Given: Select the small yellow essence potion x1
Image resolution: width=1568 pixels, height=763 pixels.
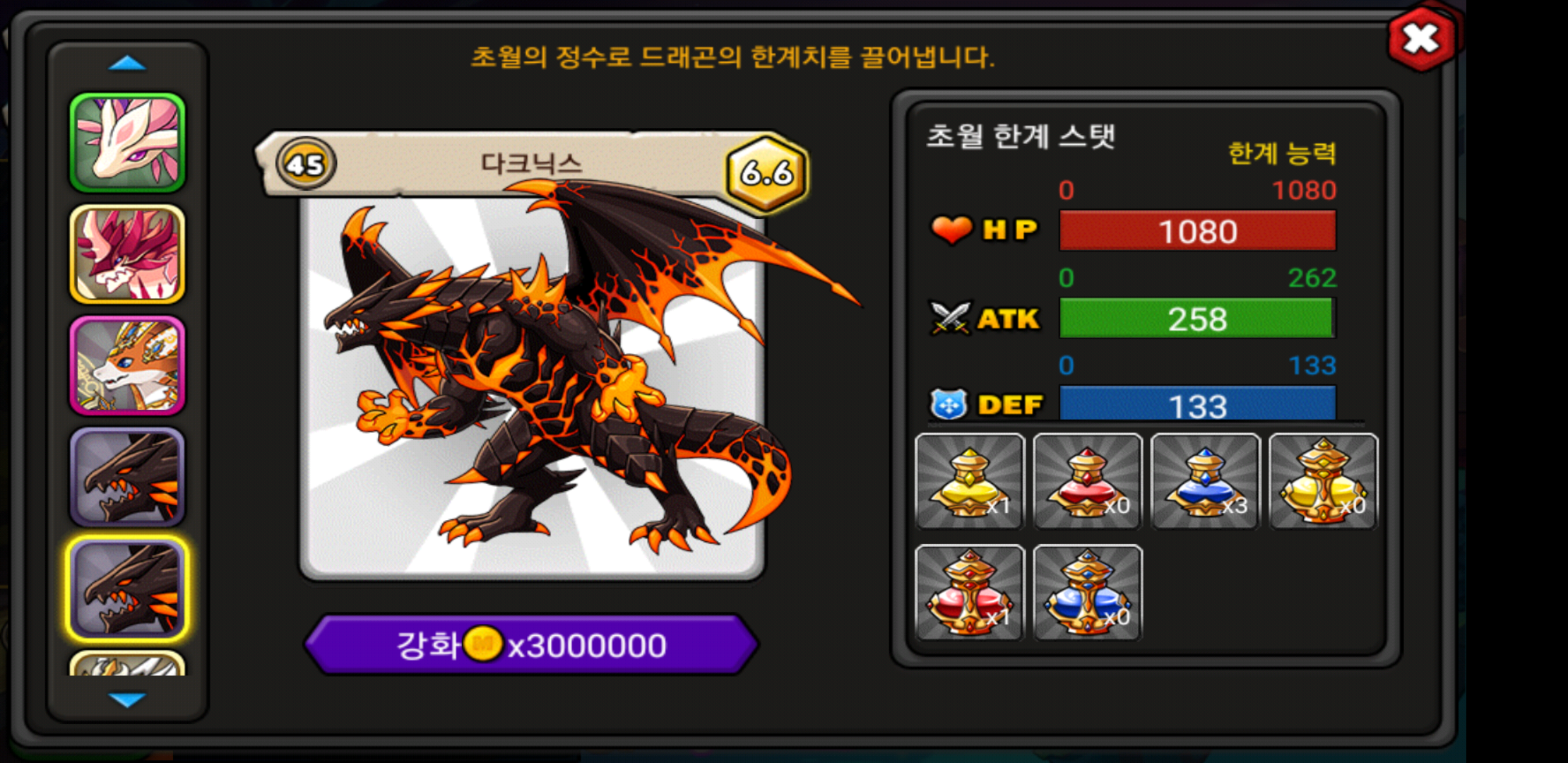Looking at the screenshot, I should (x=969, y=481).
